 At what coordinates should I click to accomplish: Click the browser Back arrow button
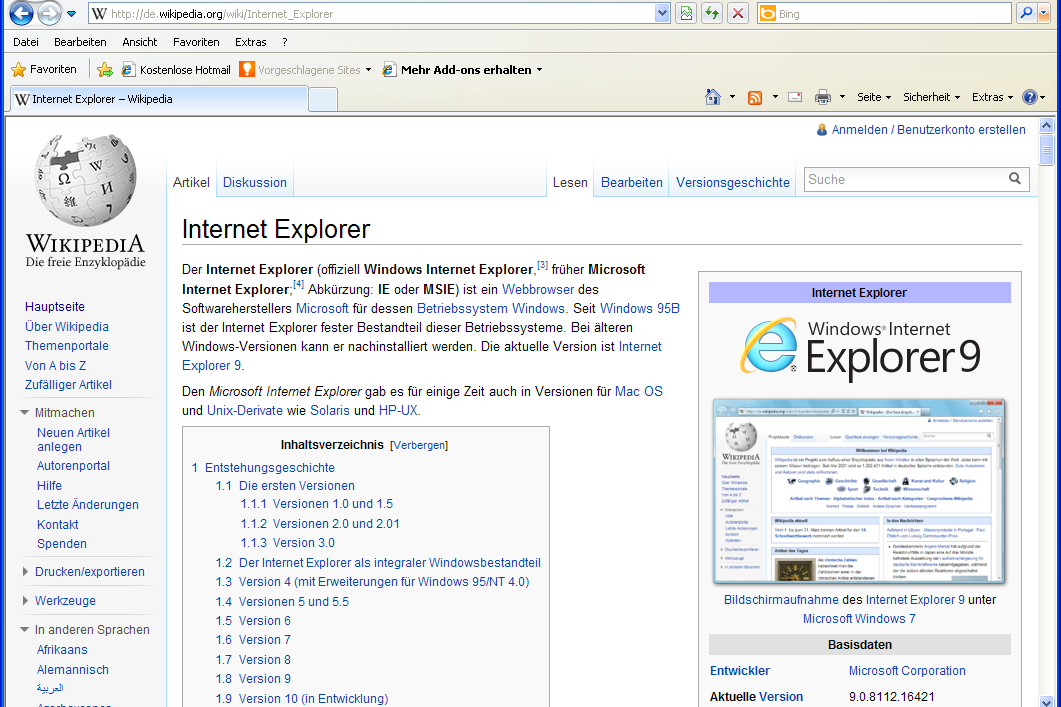pos(21,14)
